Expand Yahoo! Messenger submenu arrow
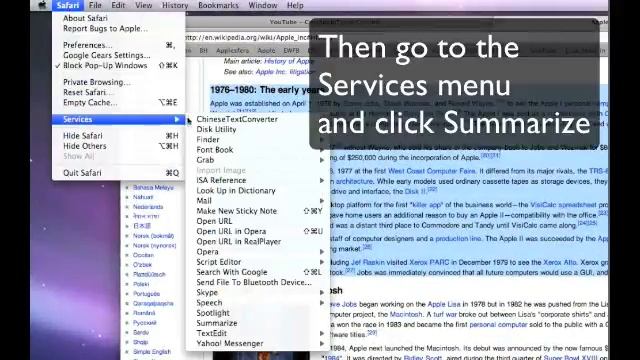Viewport: 640px width, 360px height. click(322, 344)
